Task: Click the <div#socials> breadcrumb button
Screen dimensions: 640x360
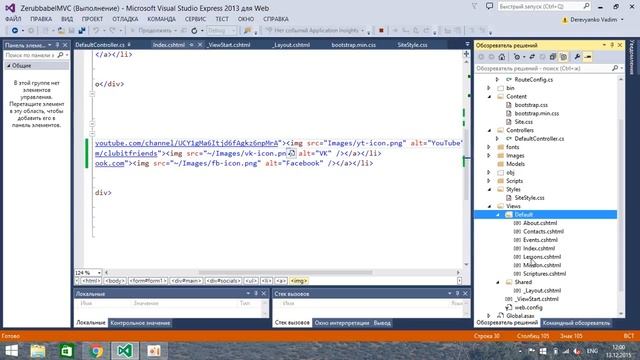Action: (223, 281)
